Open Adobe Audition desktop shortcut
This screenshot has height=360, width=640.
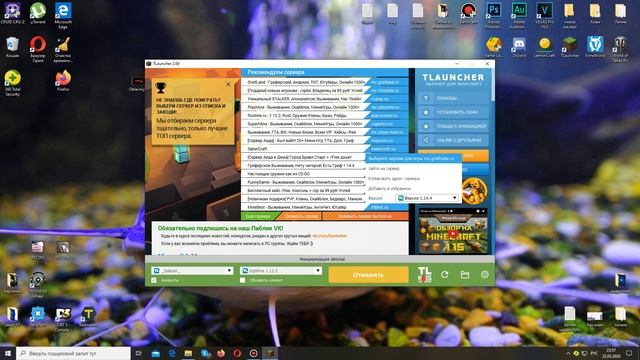click(519, 15)
